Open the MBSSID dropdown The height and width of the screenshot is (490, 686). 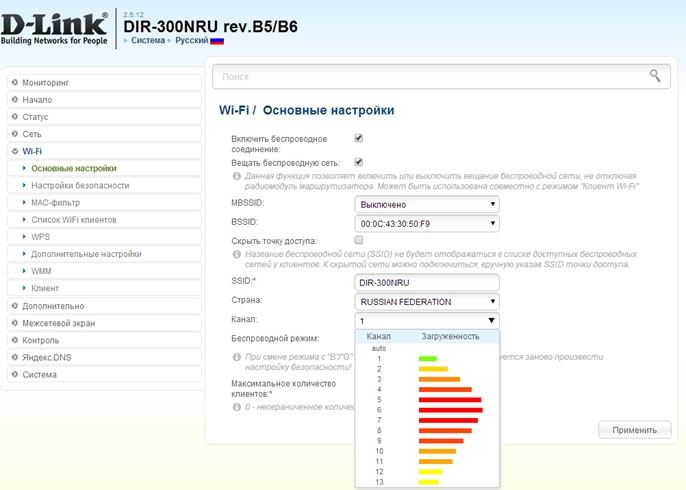(427, 204)
